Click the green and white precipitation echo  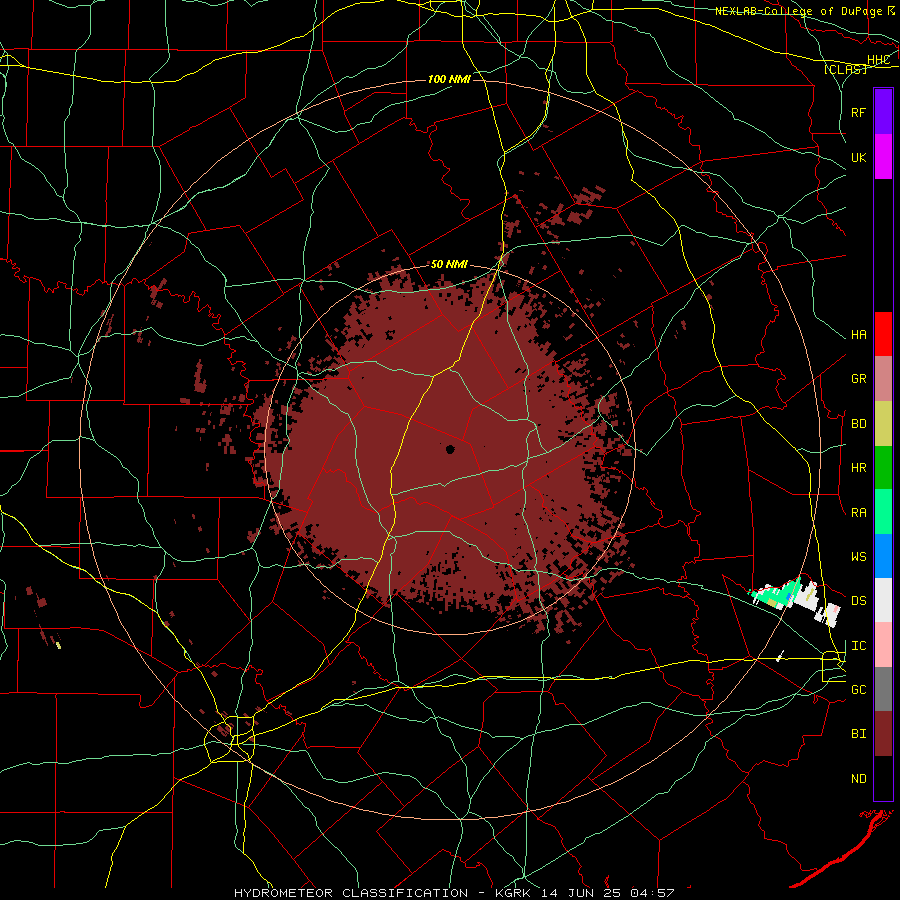pyautogui.click(x=795, y=600)
